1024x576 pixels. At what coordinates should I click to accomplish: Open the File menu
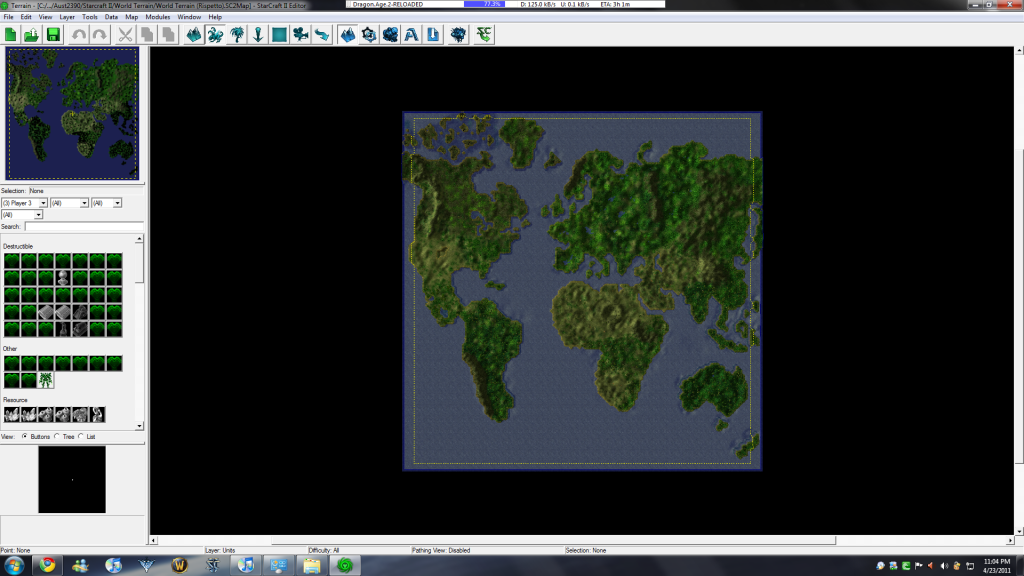pos(8,17)
